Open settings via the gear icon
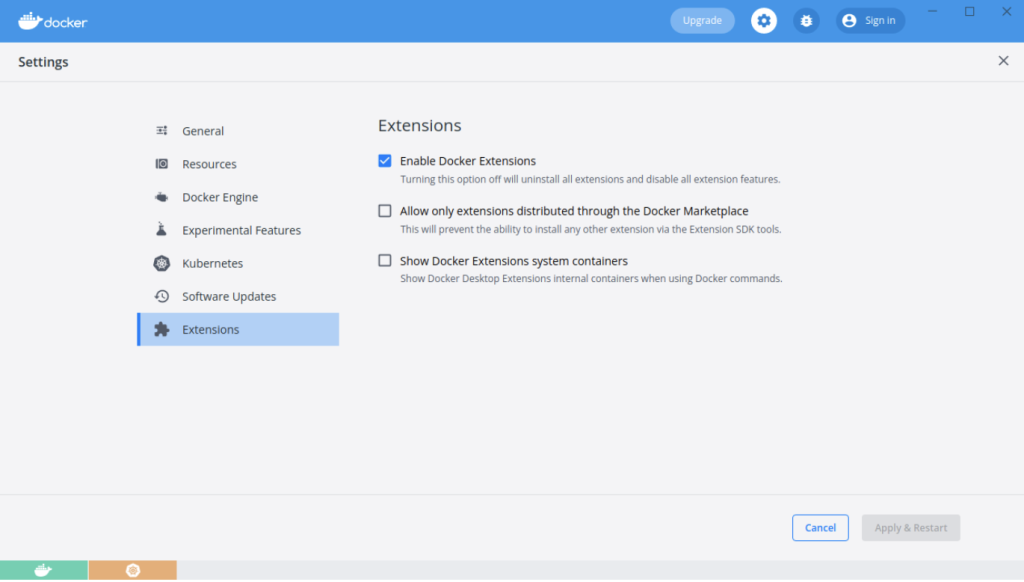 click(x=763, y=21)
